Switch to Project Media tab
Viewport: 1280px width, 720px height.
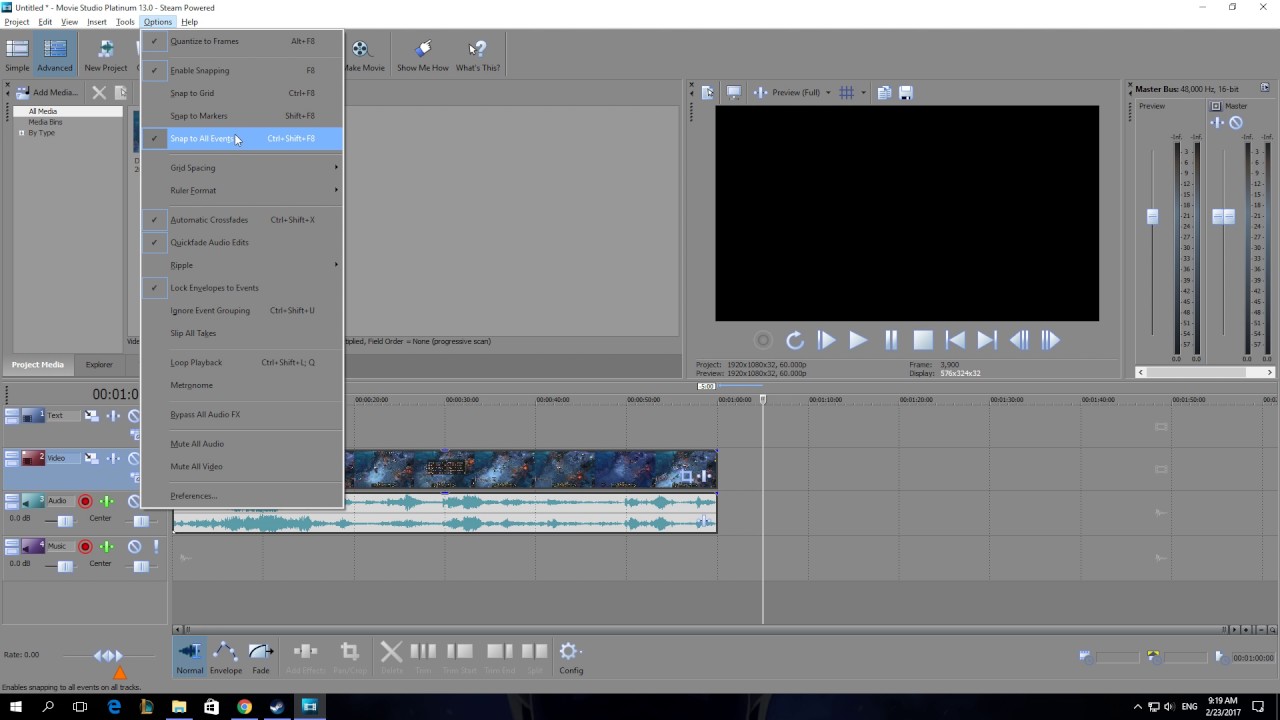pyautogui.click(x=38, y=365)
